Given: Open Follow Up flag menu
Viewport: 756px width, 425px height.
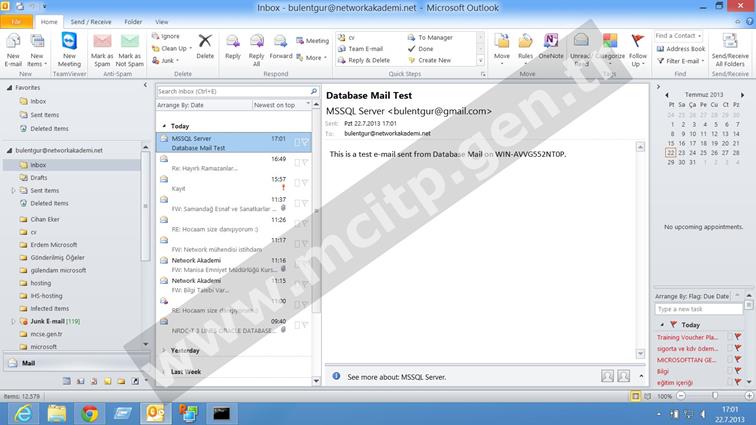Looking at the screenshot, I should (x=638, y=50).
